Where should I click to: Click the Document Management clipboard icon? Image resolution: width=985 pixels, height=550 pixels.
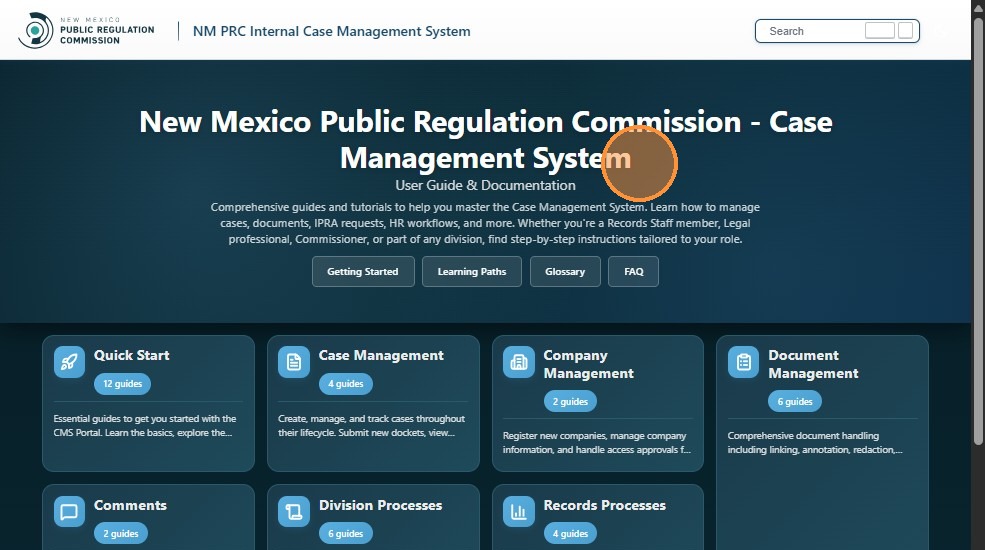tap(744, 362)
